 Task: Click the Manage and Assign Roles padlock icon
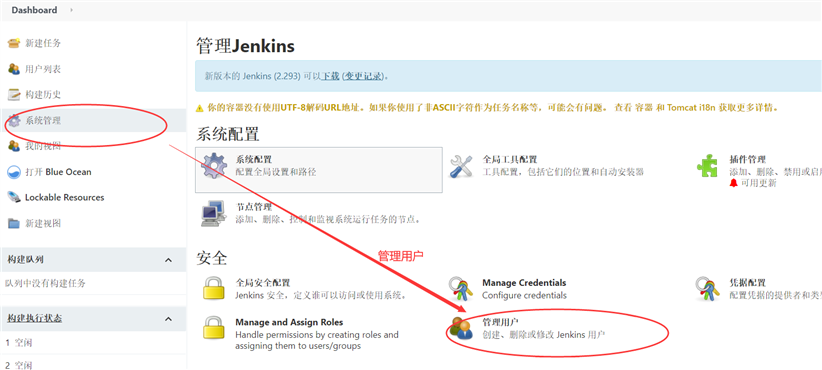pos(214,328)
